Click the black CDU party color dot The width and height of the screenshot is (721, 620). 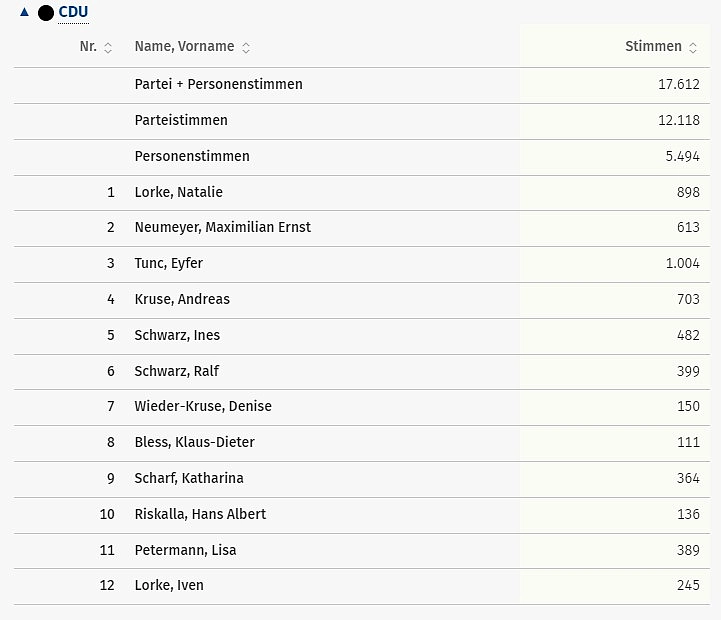(x=46, y=13)
